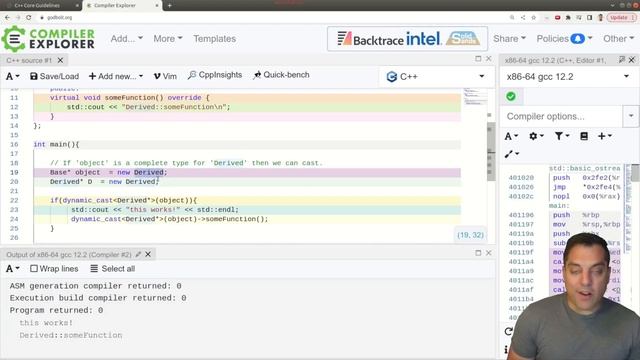Open output pane font size menu
The height and width of the screenshot is (360, 640).
coord(12,269)
